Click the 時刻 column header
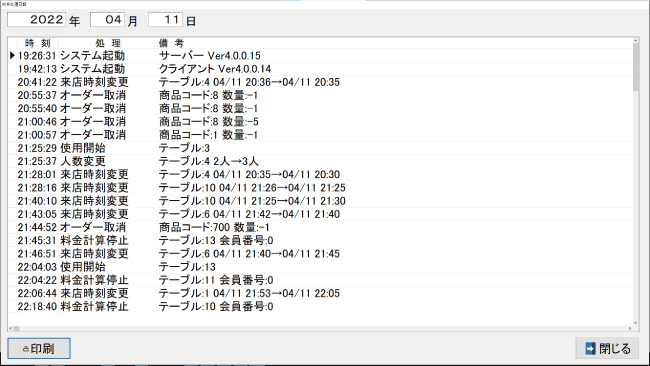Screen dimensions: 650x366 pyautogui.click(x=37, y=43)
